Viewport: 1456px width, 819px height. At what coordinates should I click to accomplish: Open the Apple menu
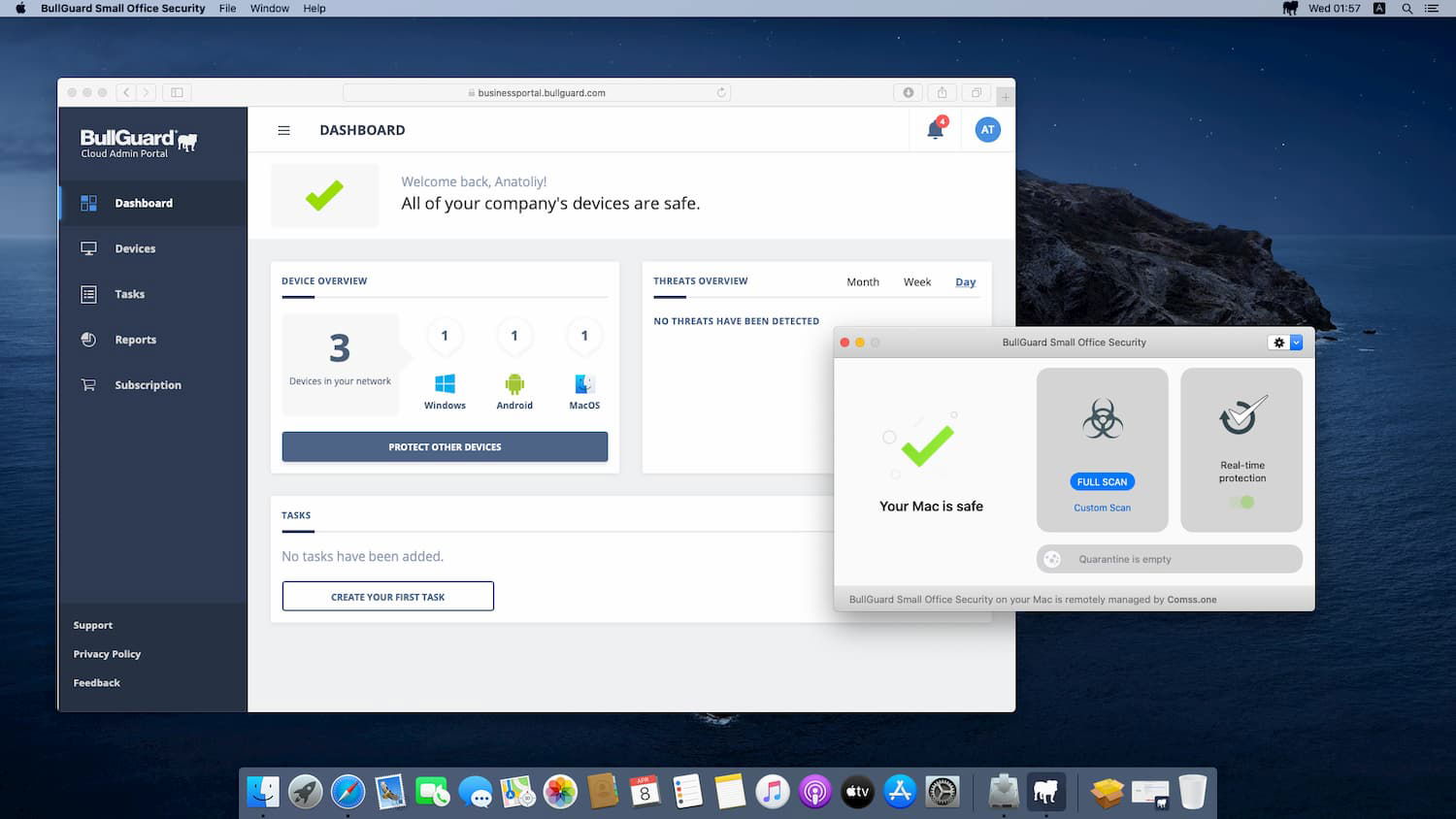20,9
